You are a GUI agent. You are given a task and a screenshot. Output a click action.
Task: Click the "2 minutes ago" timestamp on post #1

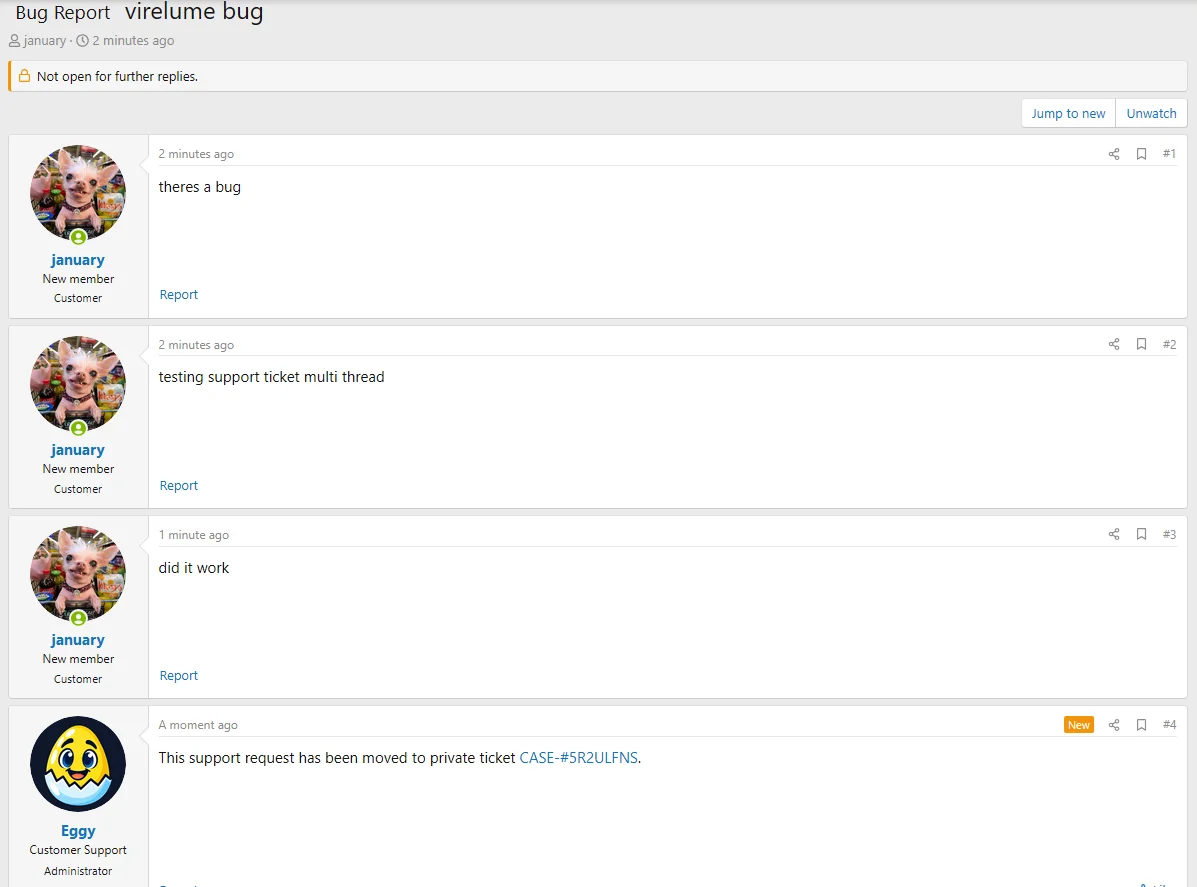tap(196, 154)
